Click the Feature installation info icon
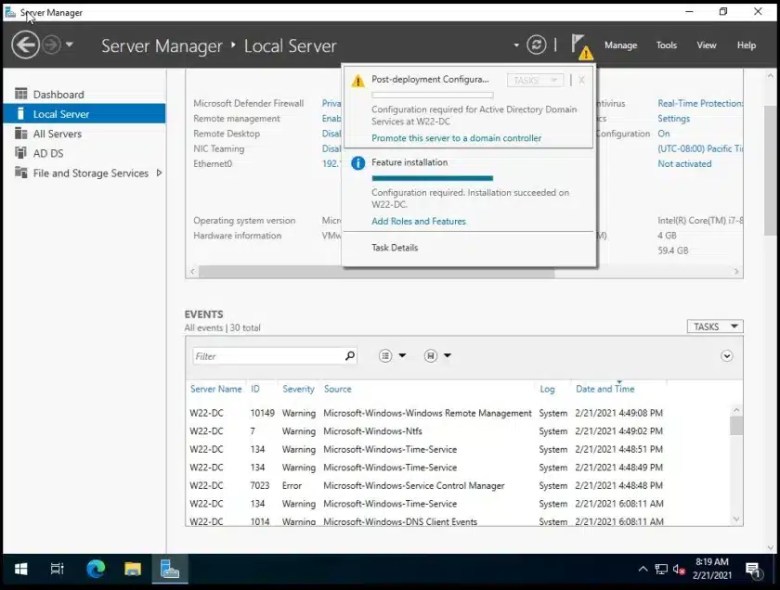The image size is (780, 590). coord(358,163)
